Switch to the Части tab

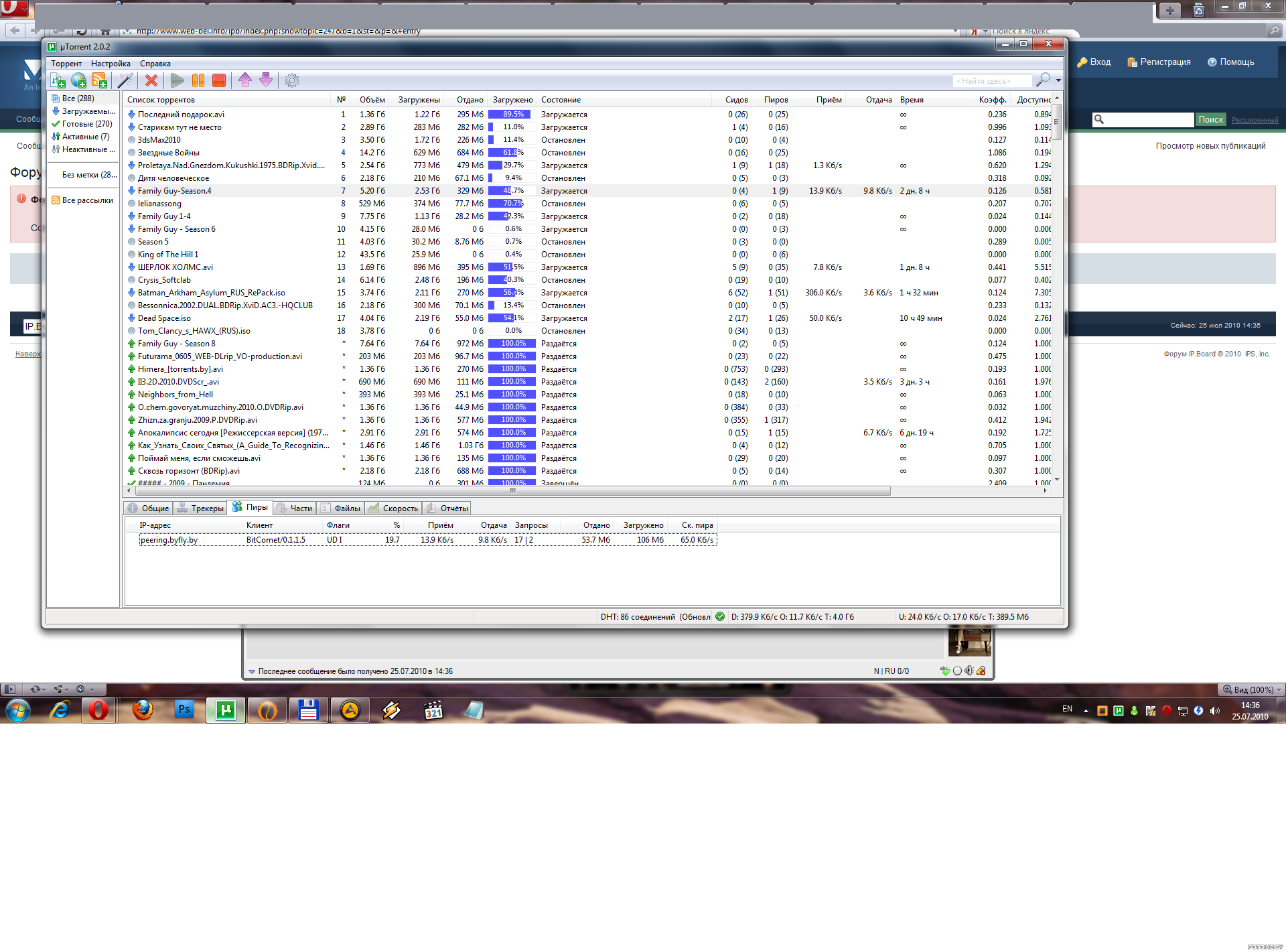(x=295, y=508)
